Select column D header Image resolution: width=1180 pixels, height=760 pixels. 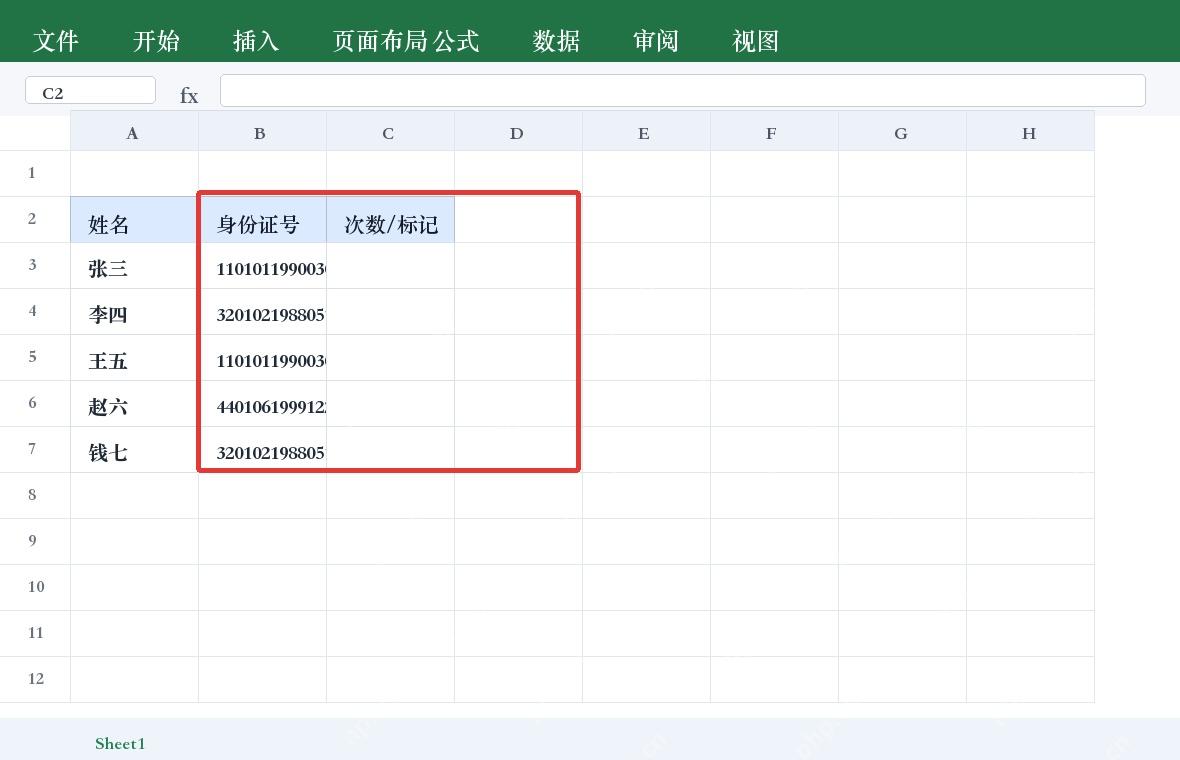pos(518,132)
